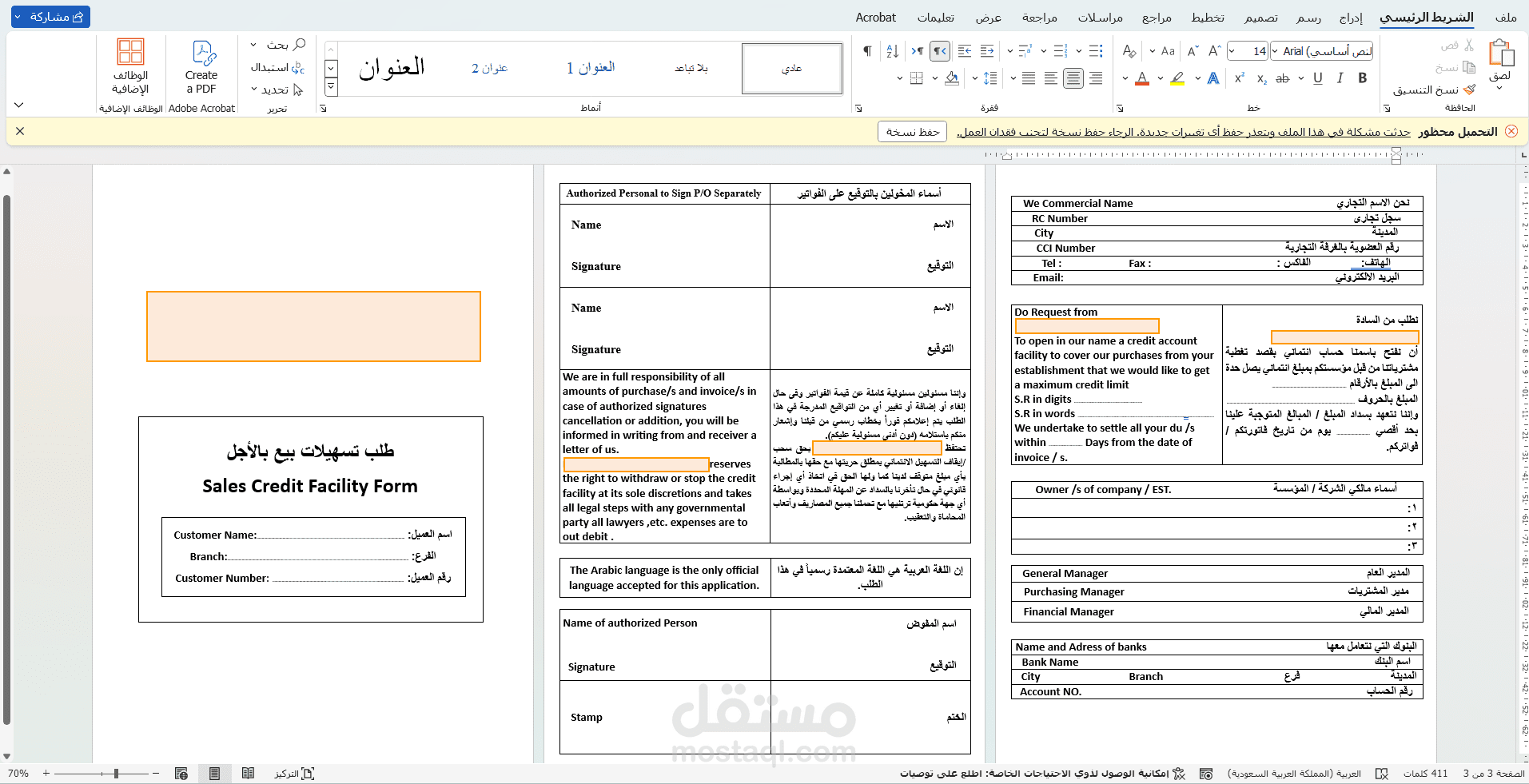Switch to Design (تصميم) tab
Screen dimensions: 1529x784
coord(1260,18)
